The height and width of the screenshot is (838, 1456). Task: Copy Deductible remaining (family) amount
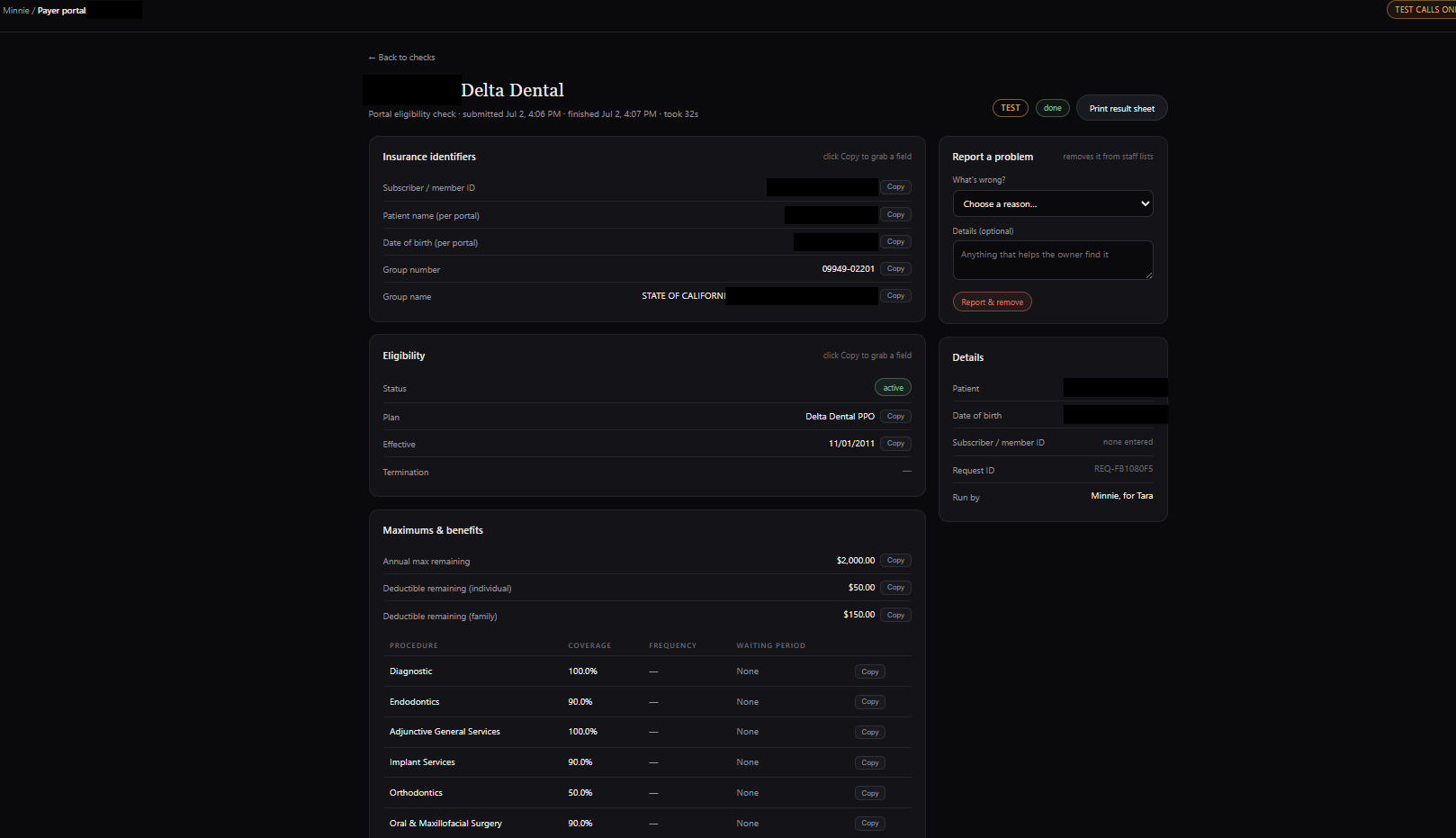pos(895,615)
